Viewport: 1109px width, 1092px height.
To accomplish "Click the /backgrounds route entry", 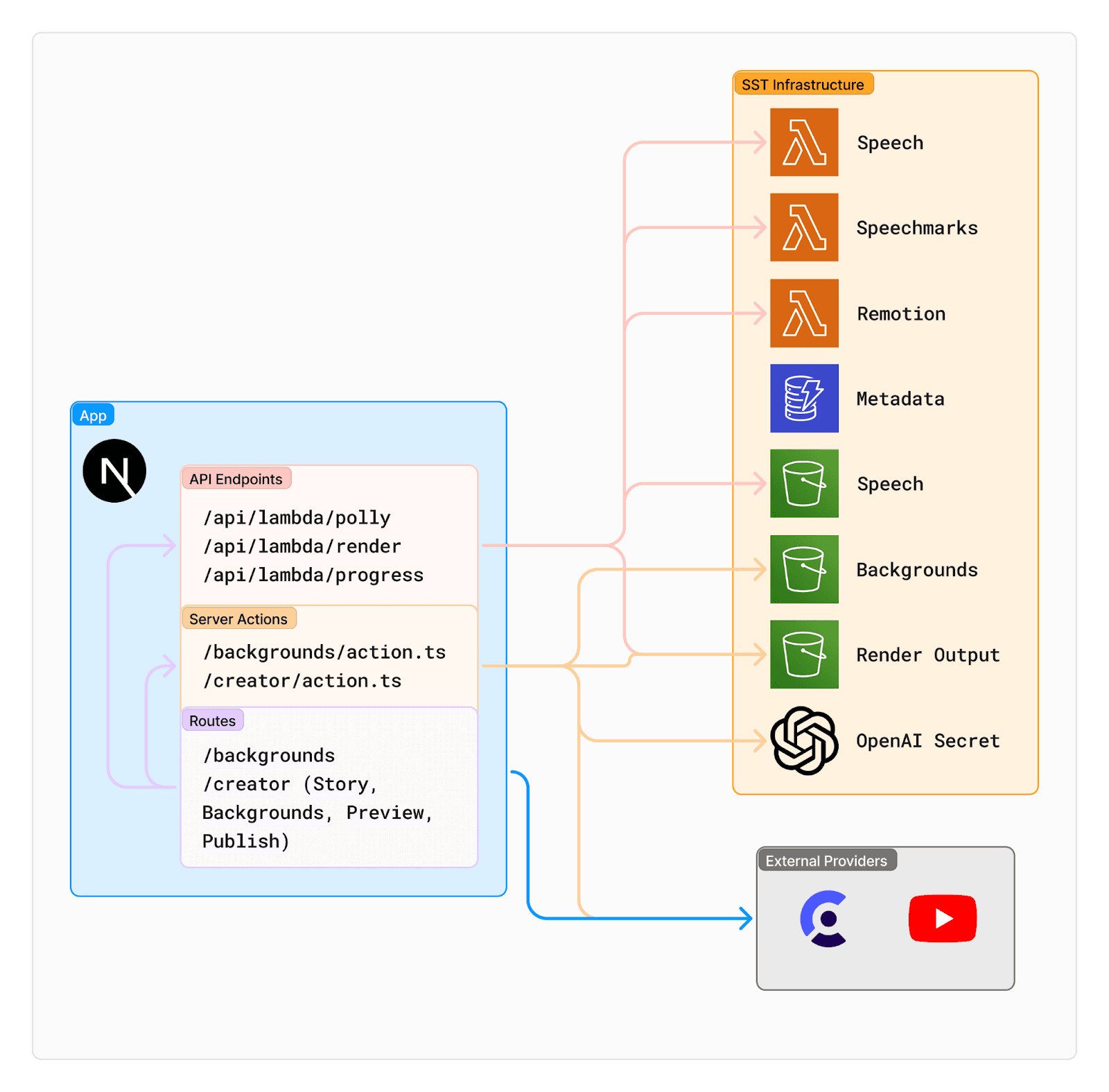I will tap(268, 755).
